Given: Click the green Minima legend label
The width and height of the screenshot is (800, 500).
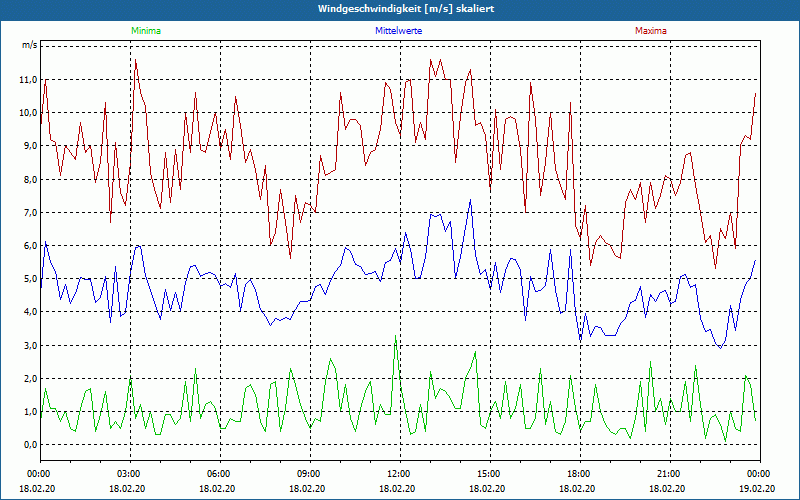Looking at the screenshot, I should click(x=146, y=31).
